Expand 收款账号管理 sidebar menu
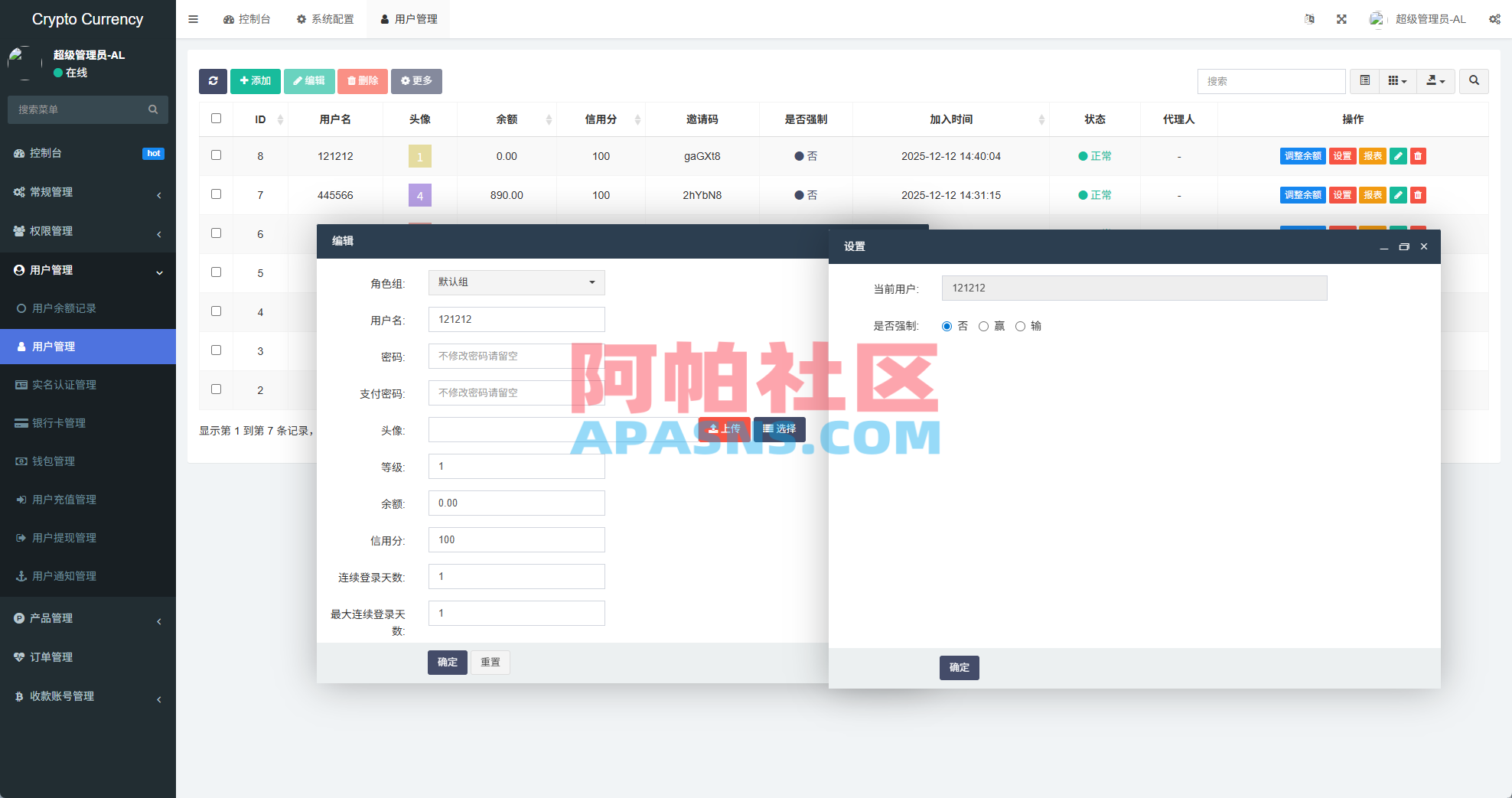 click(88, 696)
